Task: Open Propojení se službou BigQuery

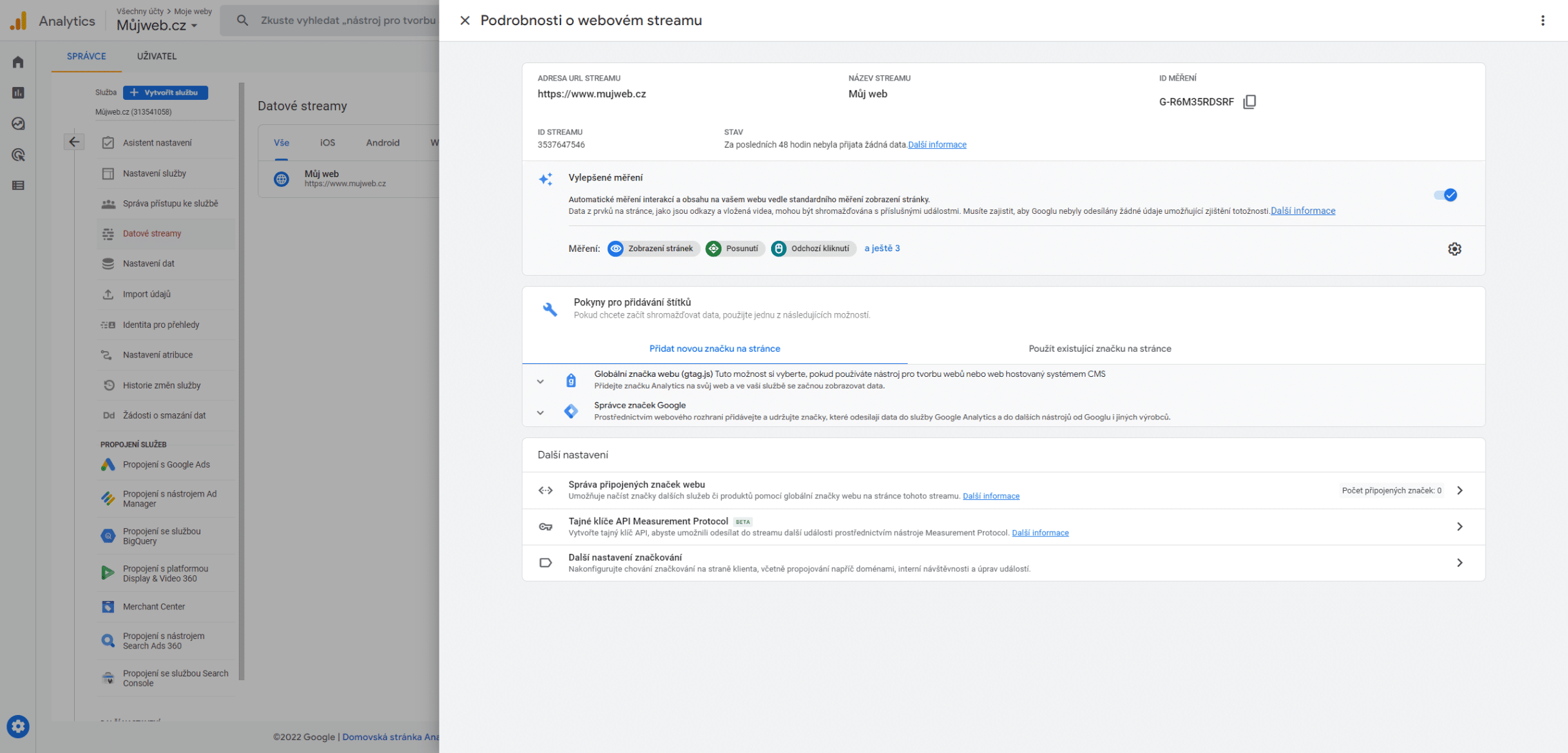Action: [166, 536]
